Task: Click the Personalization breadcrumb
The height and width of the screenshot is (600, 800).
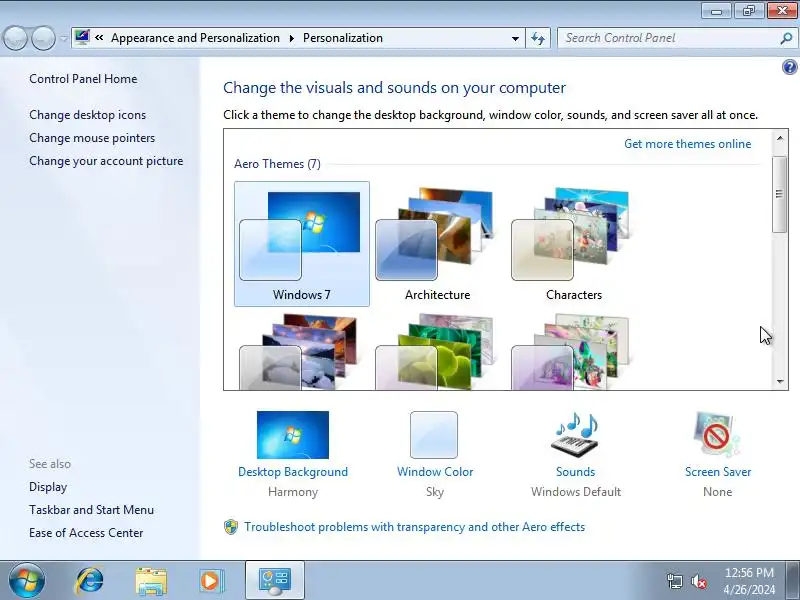Action: (x=342, y=38)
